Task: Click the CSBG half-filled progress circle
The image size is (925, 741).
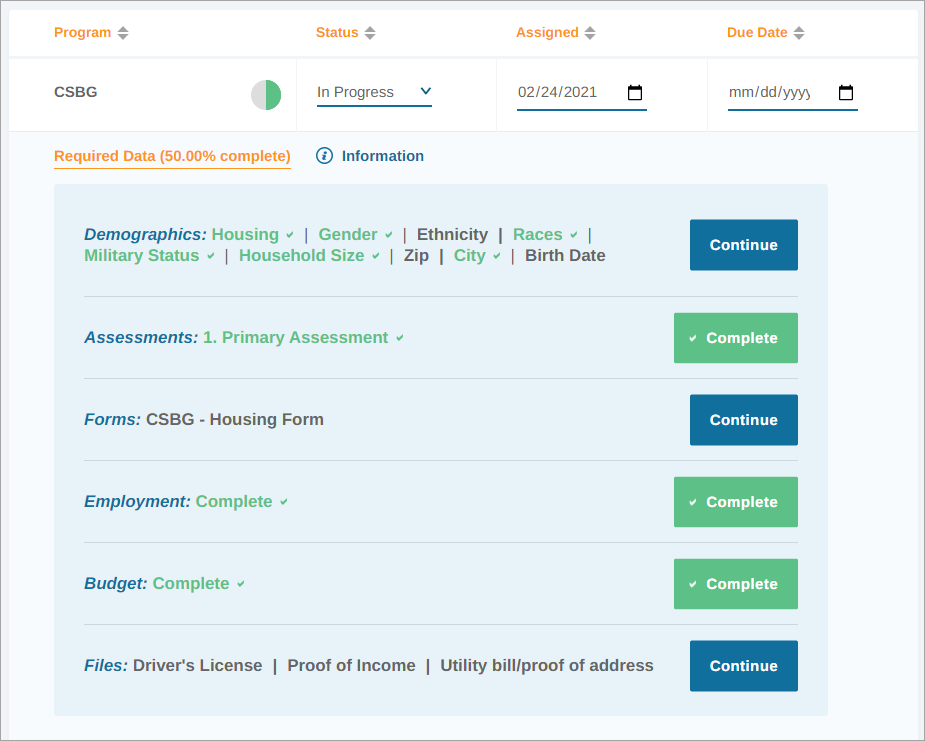Action: tap(266, 95)
